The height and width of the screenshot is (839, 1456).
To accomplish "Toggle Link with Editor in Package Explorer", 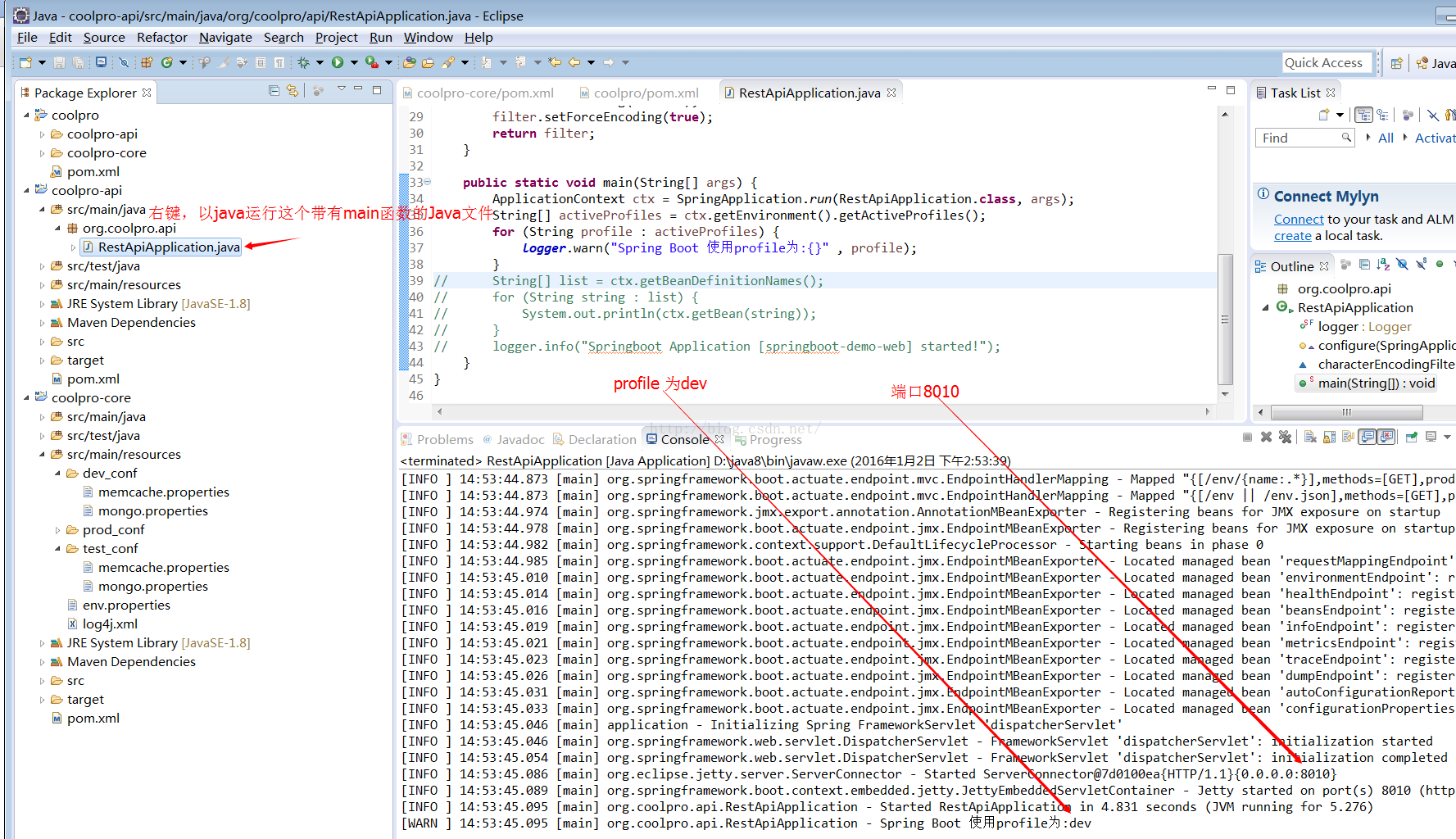I will coord(293,91).
